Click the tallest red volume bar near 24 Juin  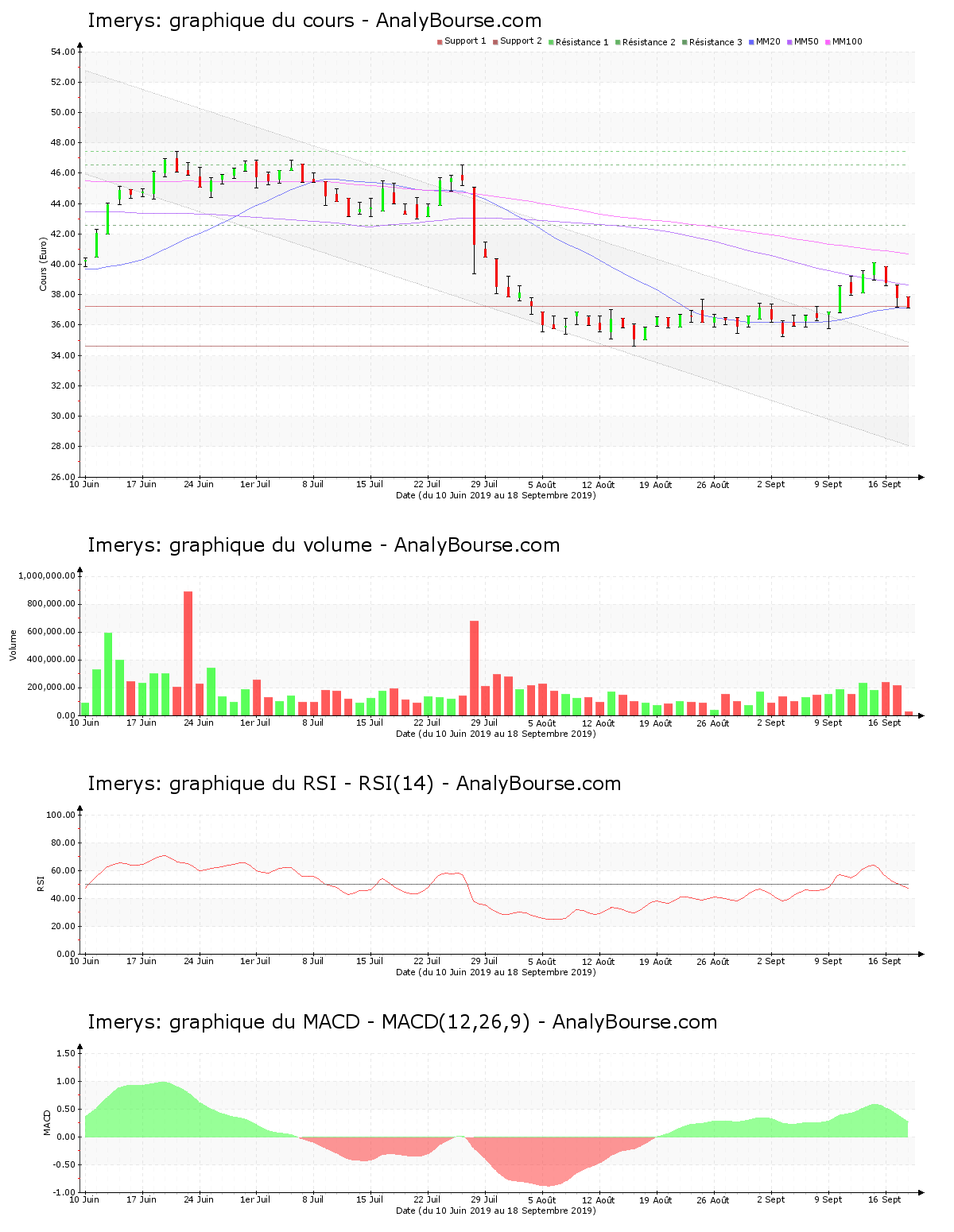tap(188, 653)
